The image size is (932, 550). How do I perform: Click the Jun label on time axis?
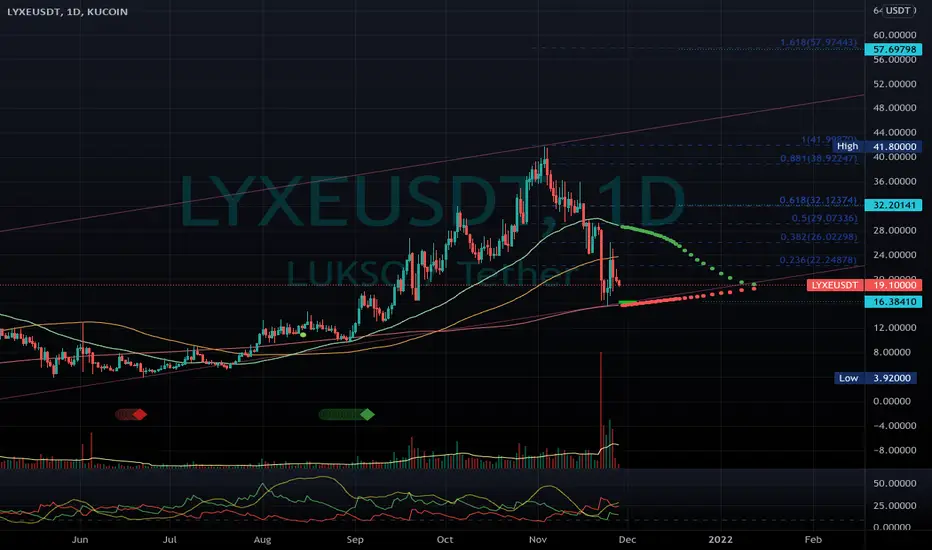pyautogui.click(x=80, y=540)
